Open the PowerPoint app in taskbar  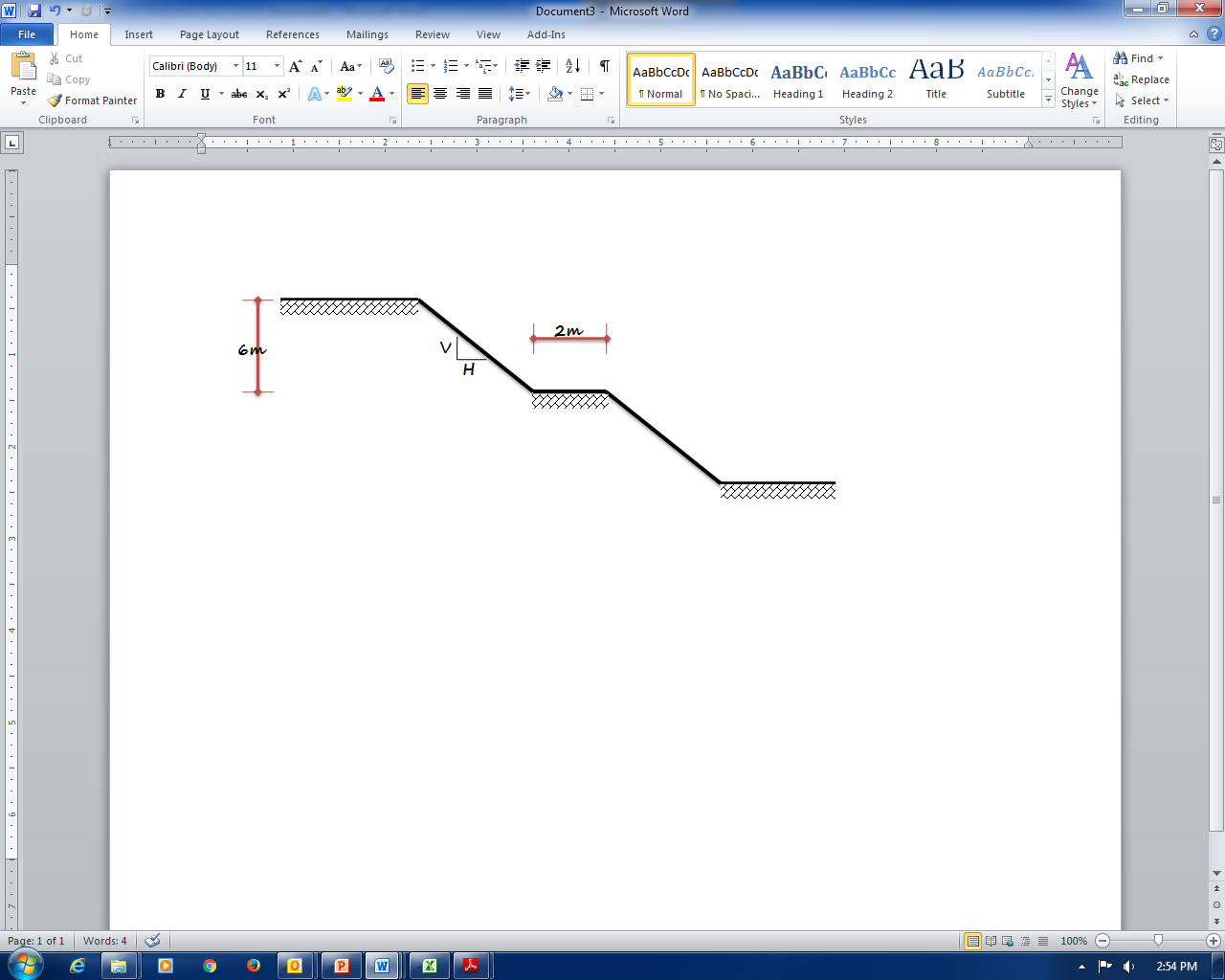pyautogui.click(x=341, y=966)
